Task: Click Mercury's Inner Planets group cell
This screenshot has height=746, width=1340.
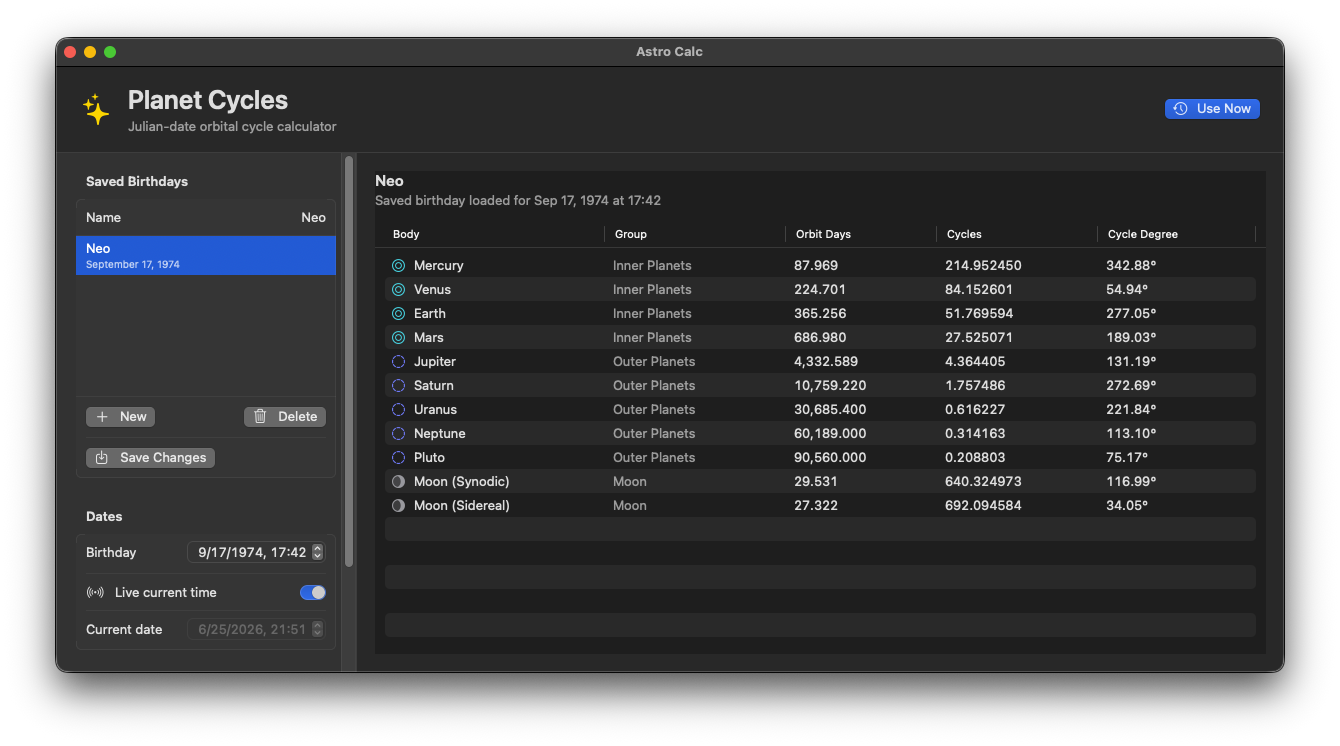Action: click(652, 266)
